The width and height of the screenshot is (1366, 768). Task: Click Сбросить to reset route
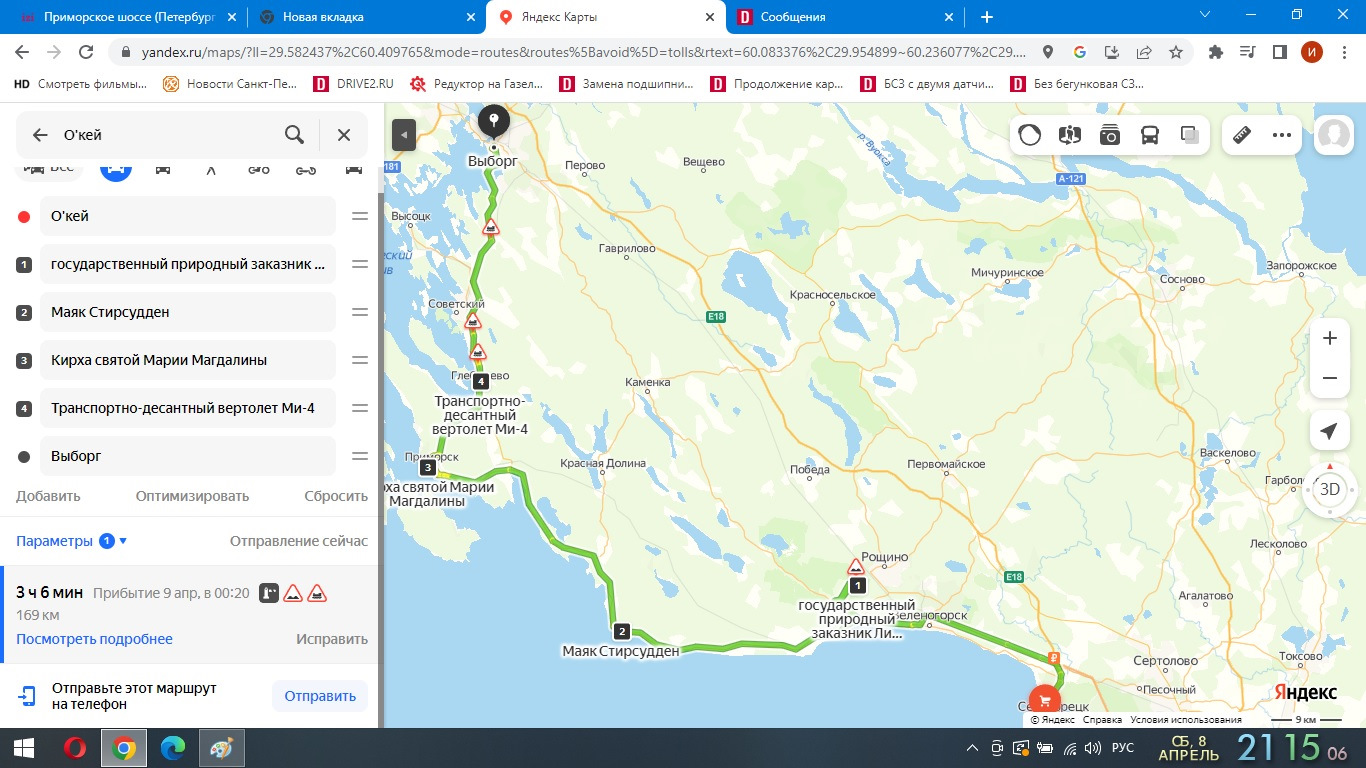(336, 496)
